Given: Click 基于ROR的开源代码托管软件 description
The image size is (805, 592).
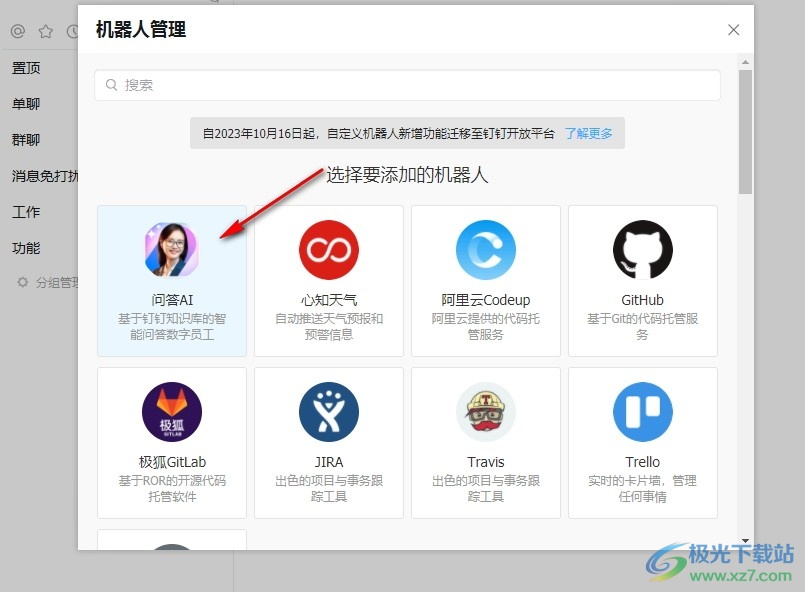Looking at the screenshot, I should [172, 489].
